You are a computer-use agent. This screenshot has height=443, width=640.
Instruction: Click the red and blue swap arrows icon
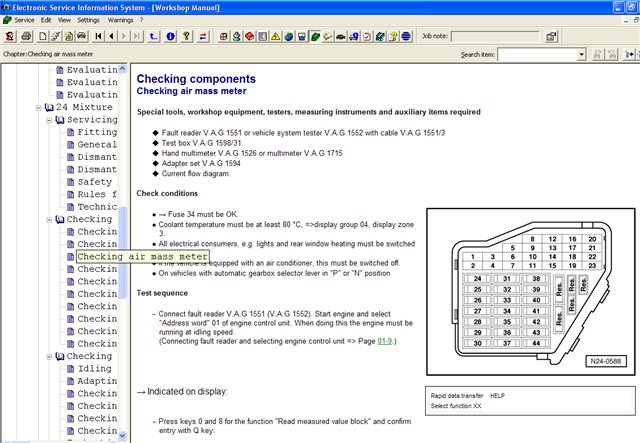tap(203, 36)
